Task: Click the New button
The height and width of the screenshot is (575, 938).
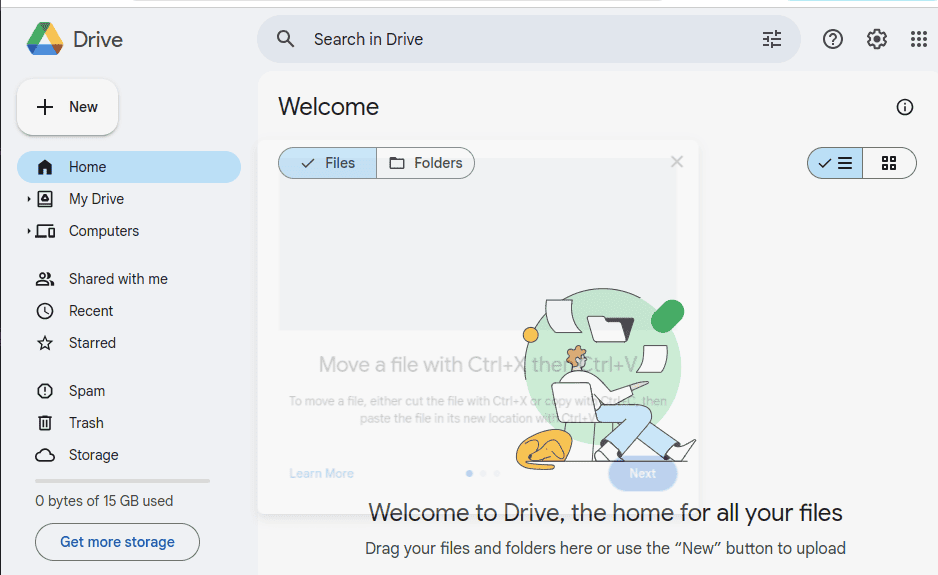Action: click(x=68, y=107)
